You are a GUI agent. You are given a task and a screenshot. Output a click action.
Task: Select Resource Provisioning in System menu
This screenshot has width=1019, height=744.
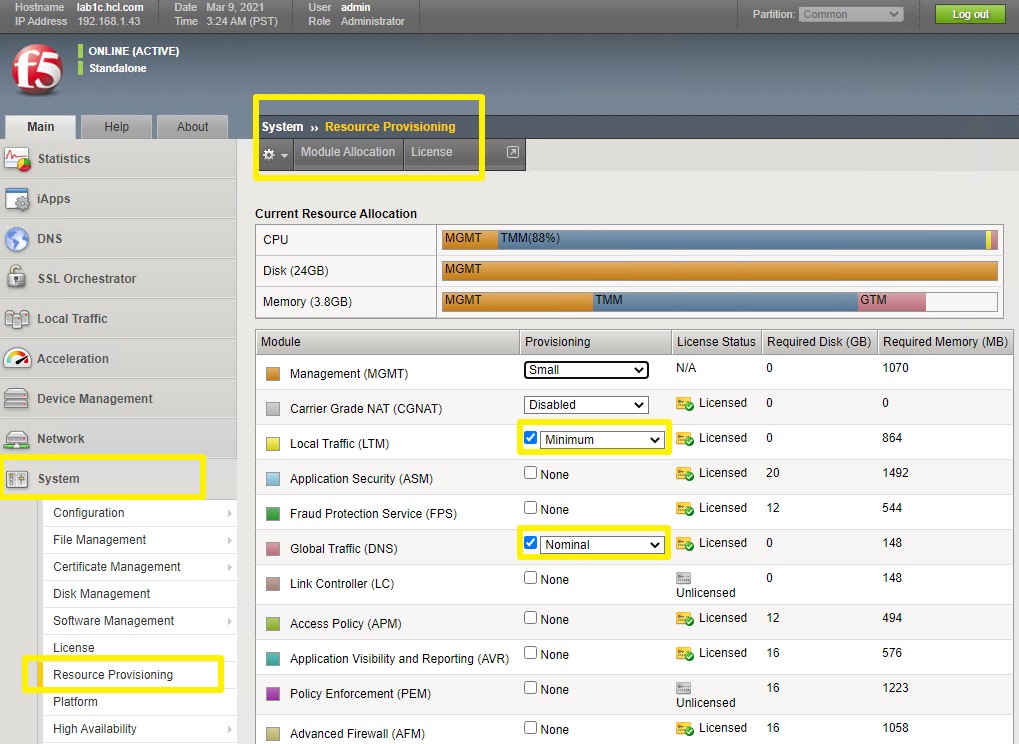[113, 675]
